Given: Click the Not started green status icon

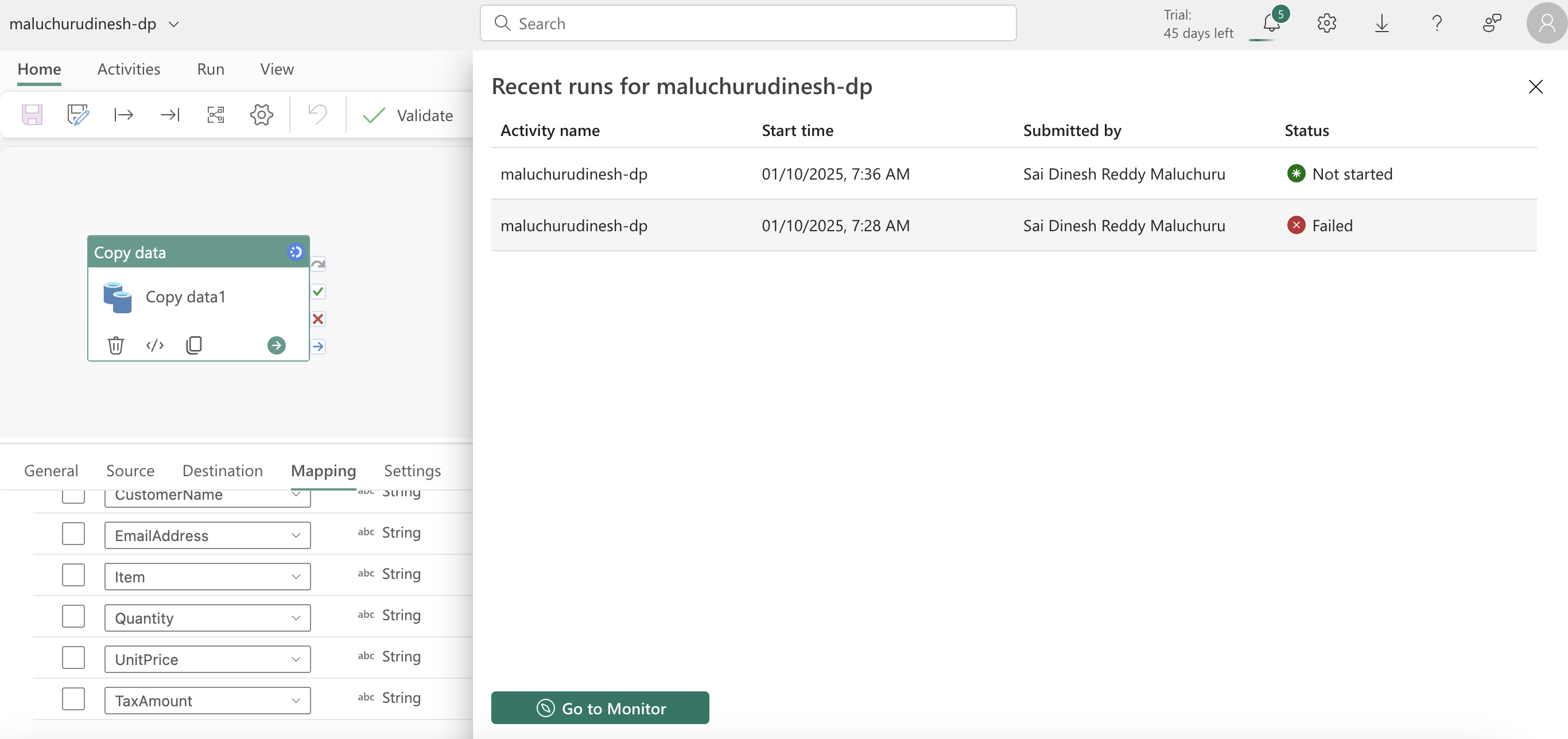Looking at the screenshot, I should pos(1296,173).
